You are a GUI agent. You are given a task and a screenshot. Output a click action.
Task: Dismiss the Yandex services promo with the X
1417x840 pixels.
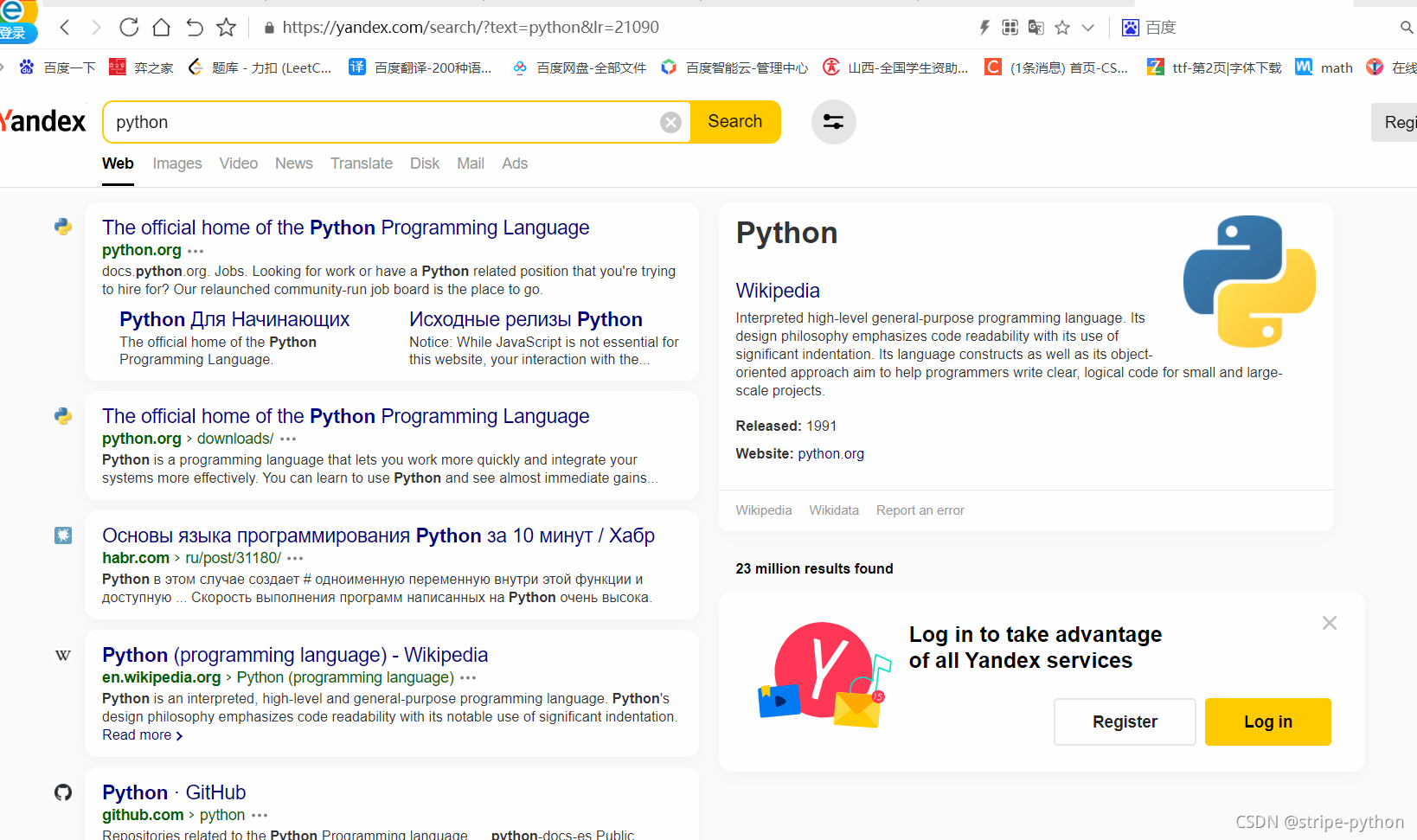coord(1330,622)
